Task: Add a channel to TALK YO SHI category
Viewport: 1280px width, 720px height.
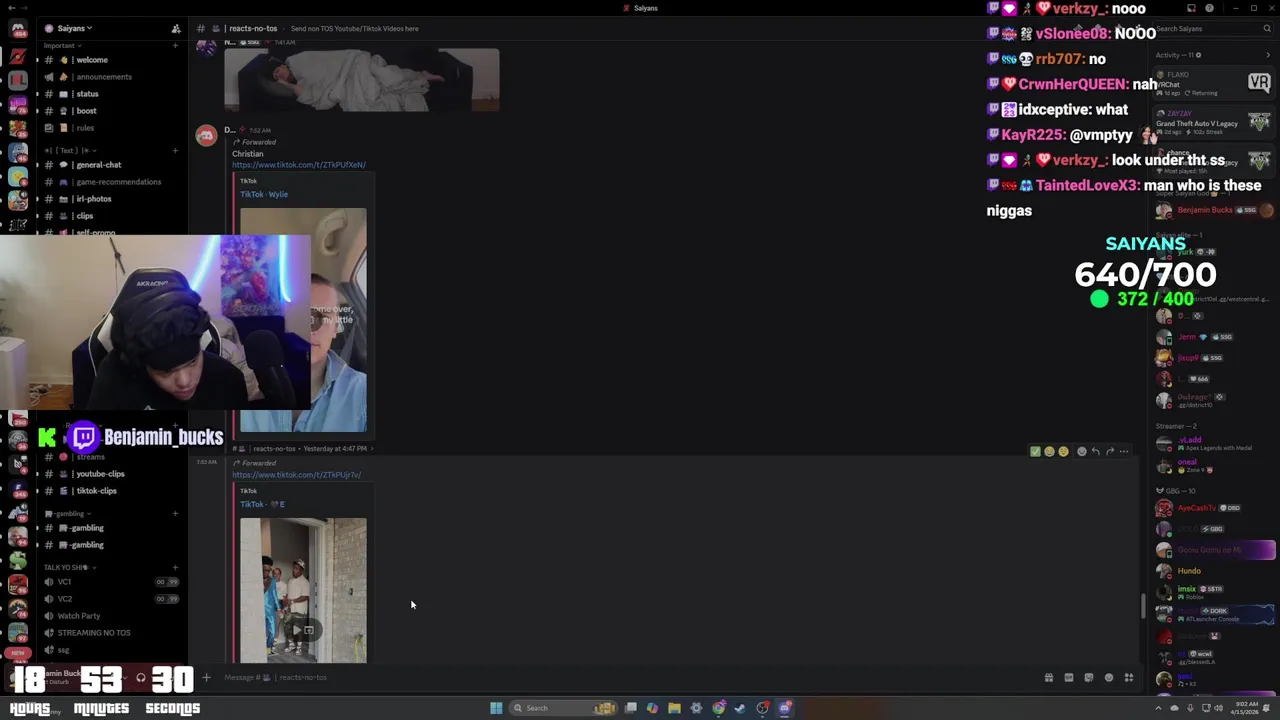Action: pos(175,567)
